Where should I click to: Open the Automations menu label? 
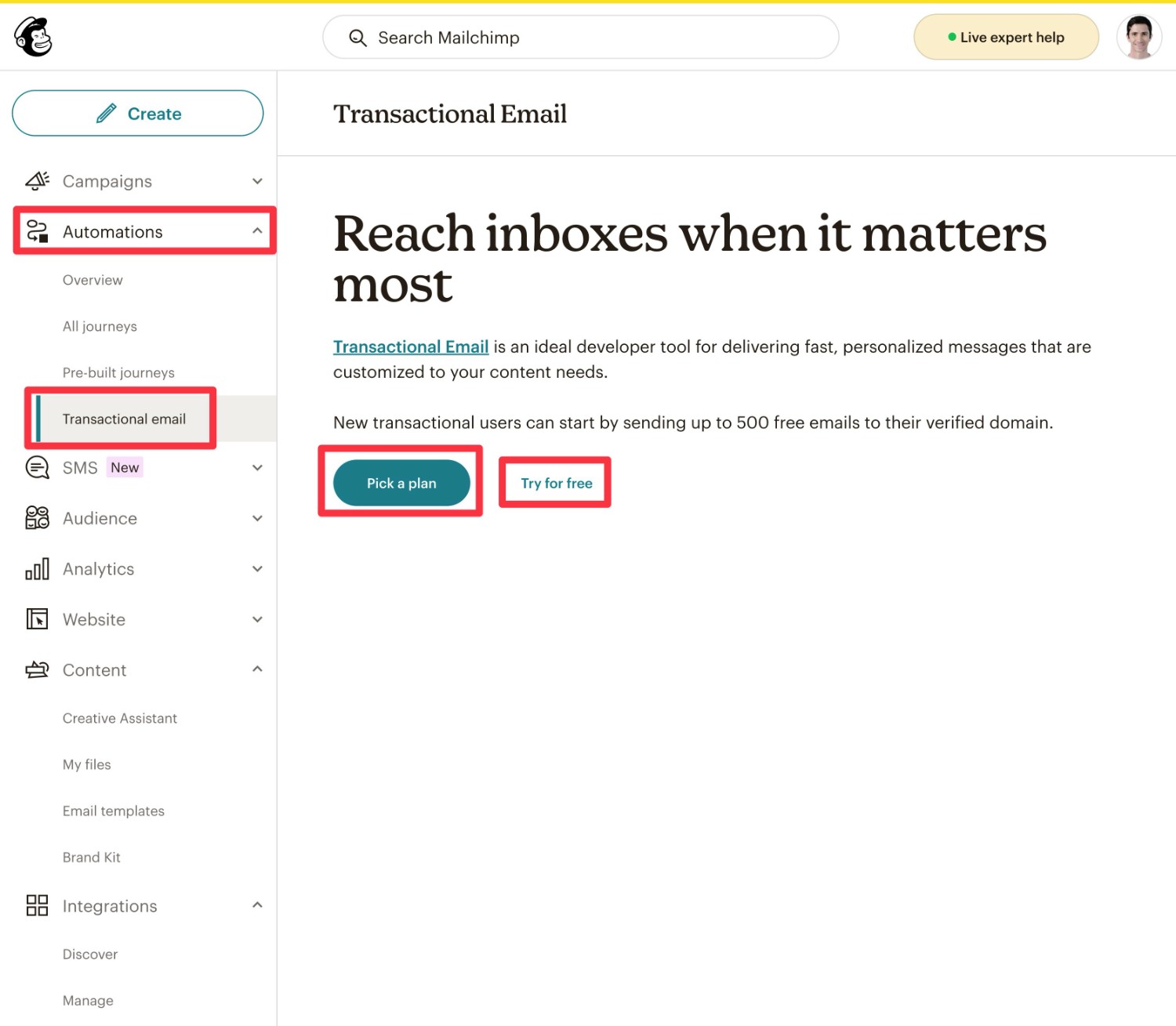tap(113, 232)
